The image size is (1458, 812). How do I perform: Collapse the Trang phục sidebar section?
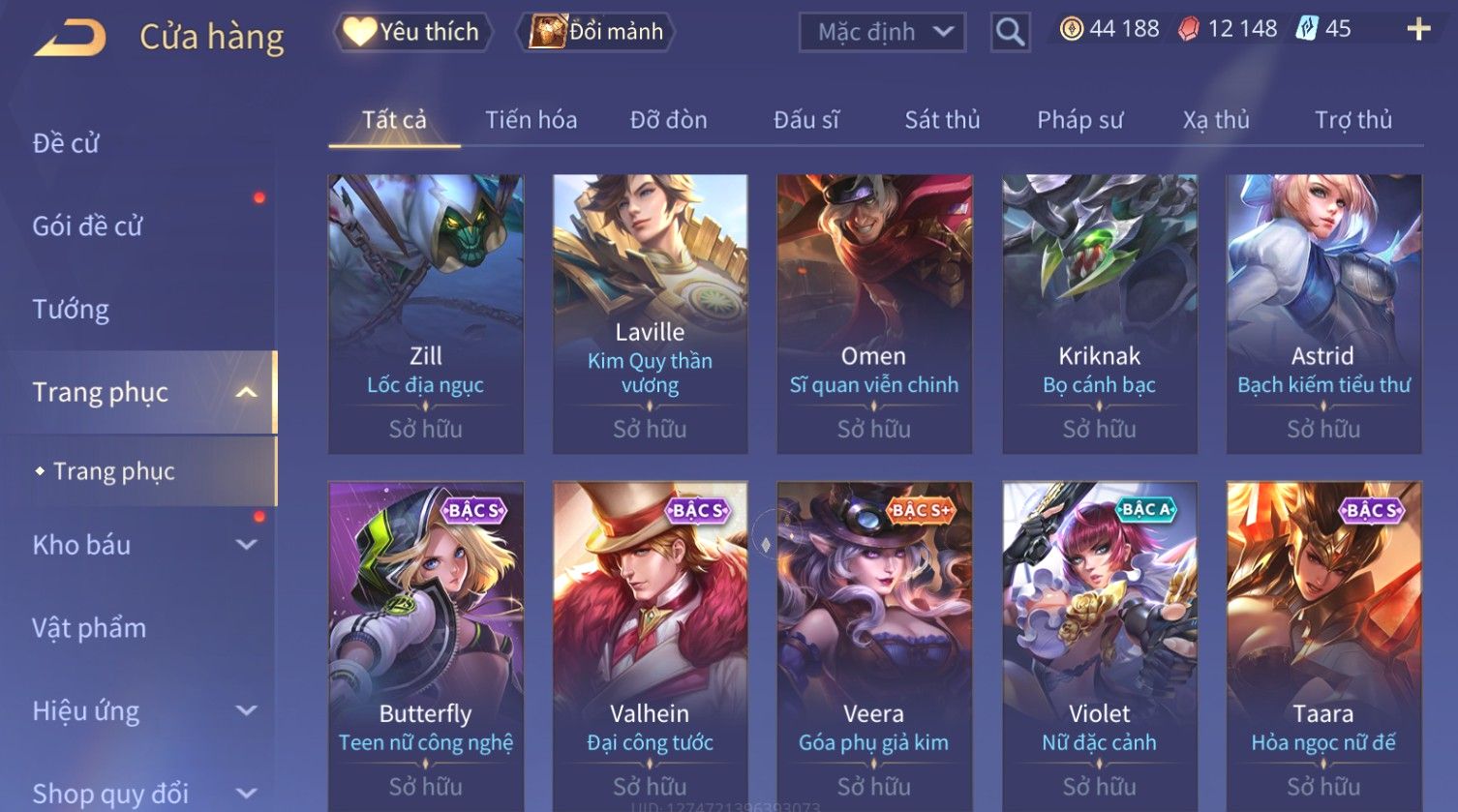pyautogui.click(x=247, y=392)
